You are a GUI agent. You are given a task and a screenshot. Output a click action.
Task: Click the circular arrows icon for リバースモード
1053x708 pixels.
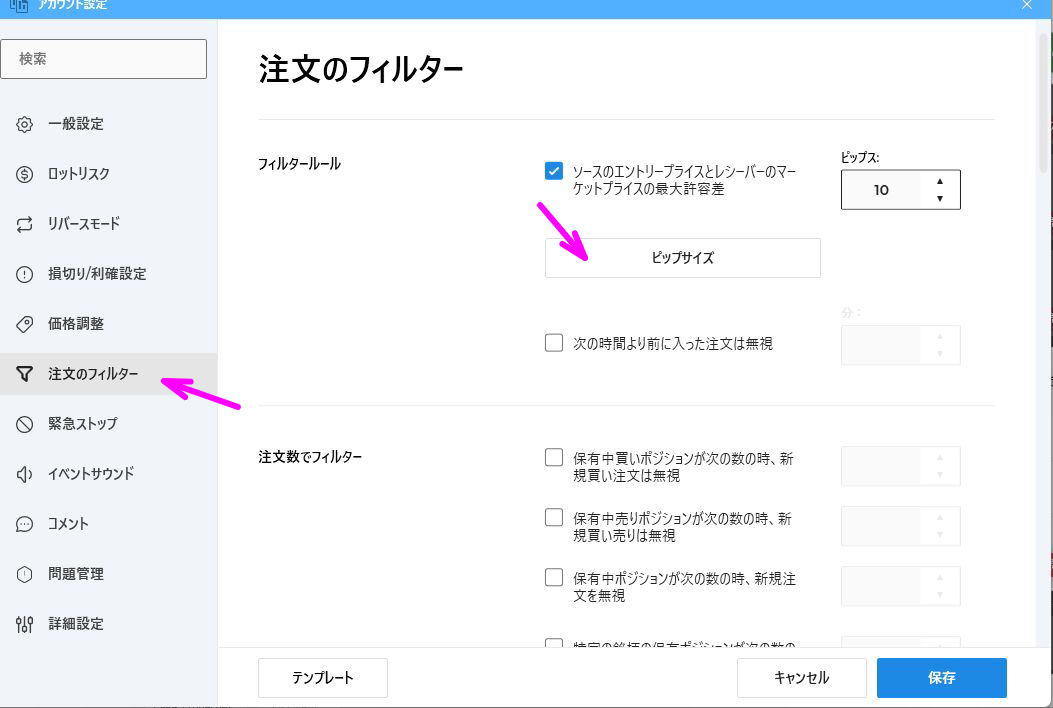point(24,223)
